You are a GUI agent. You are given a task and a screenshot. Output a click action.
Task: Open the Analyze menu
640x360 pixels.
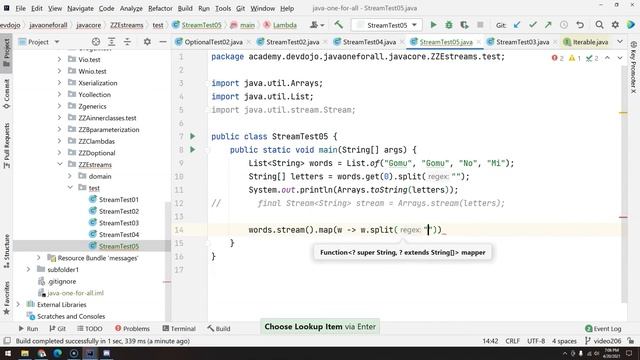click(x=131, y=8)
